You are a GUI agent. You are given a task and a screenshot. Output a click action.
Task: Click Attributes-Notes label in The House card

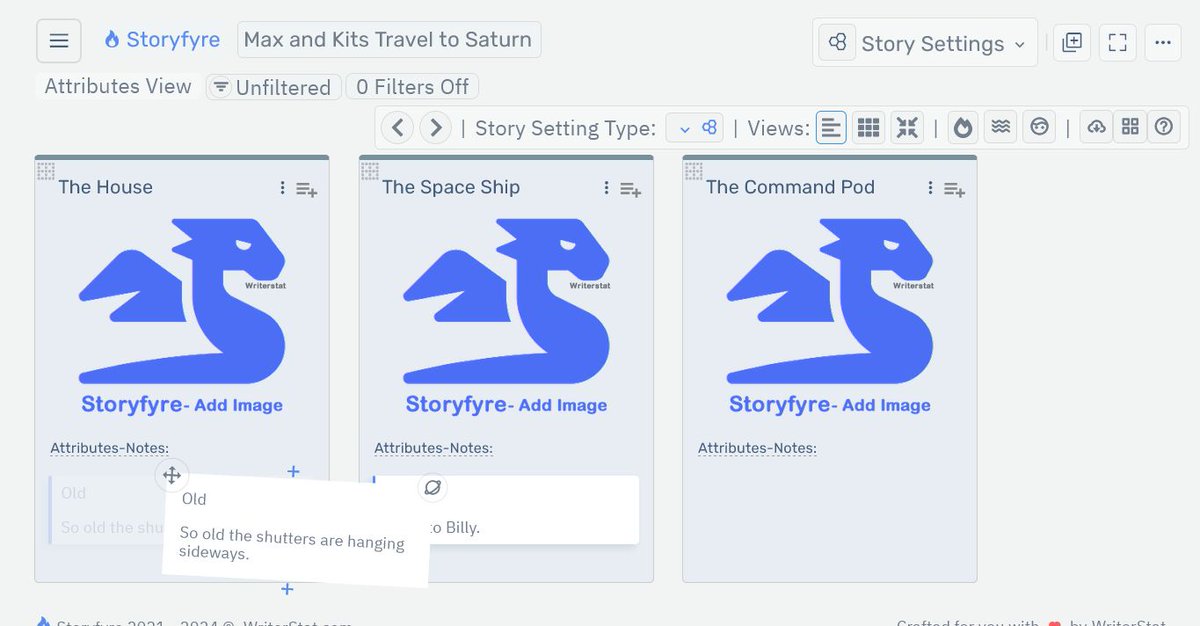click(109, 448)
